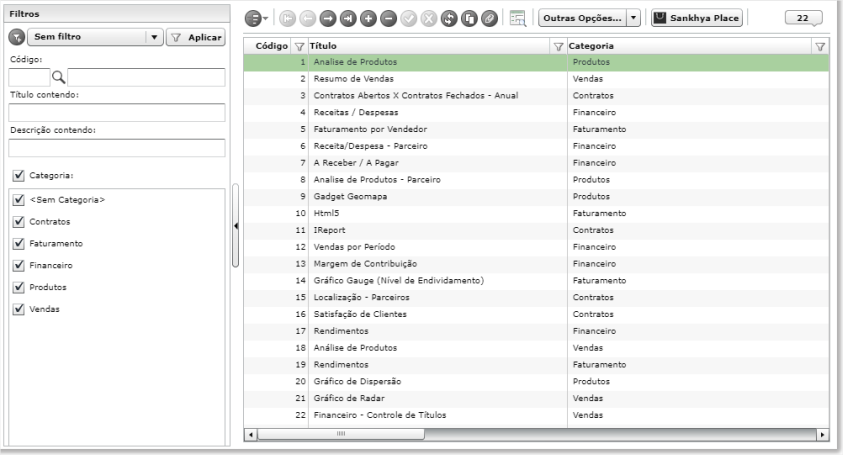Select Faturamento por Vendedor row
The image size is (843, 455).
[x=536, y=130]
